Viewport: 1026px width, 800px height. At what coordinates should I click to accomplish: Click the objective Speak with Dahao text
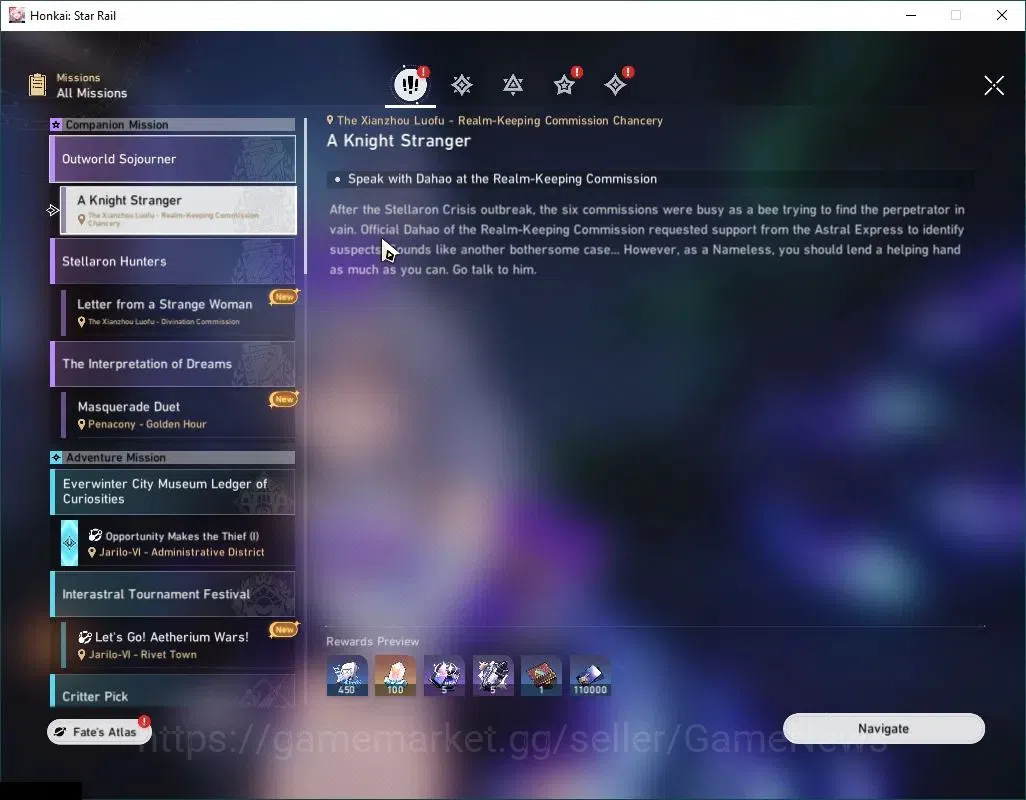click(503, 179)
